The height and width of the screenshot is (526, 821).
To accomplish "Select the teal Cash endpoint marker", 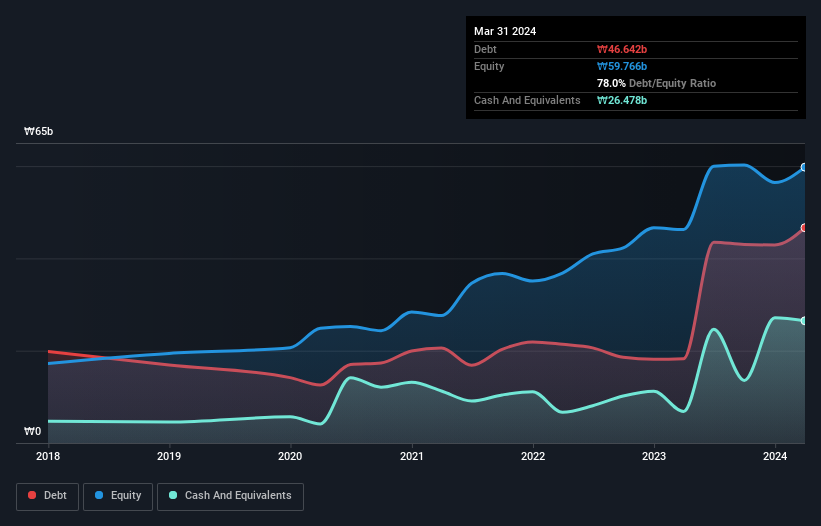I will [x=804, y=321].
